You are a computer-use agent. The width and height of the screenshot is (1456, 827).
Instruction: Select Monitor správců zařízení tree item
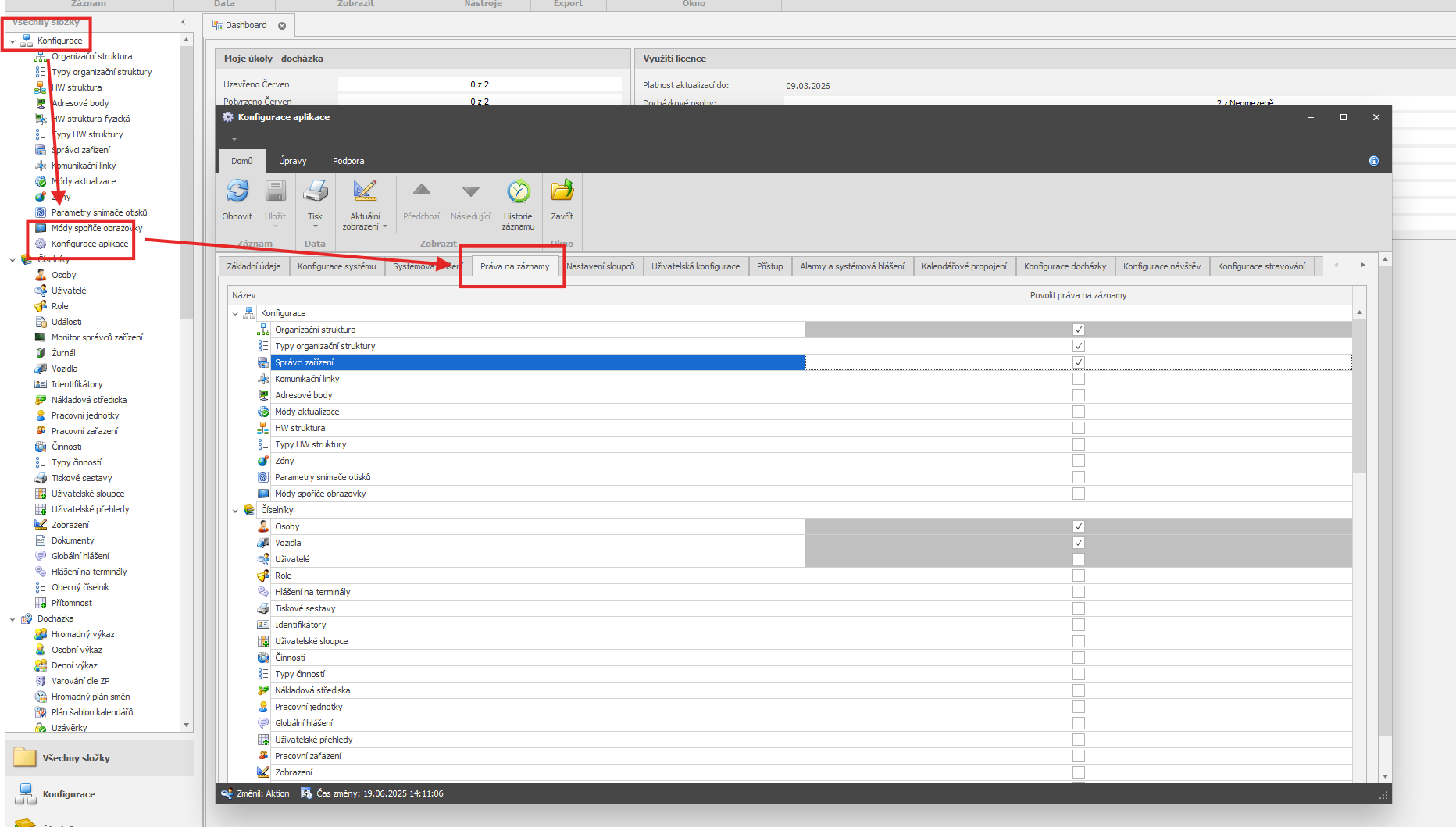[x=97, y=337]
